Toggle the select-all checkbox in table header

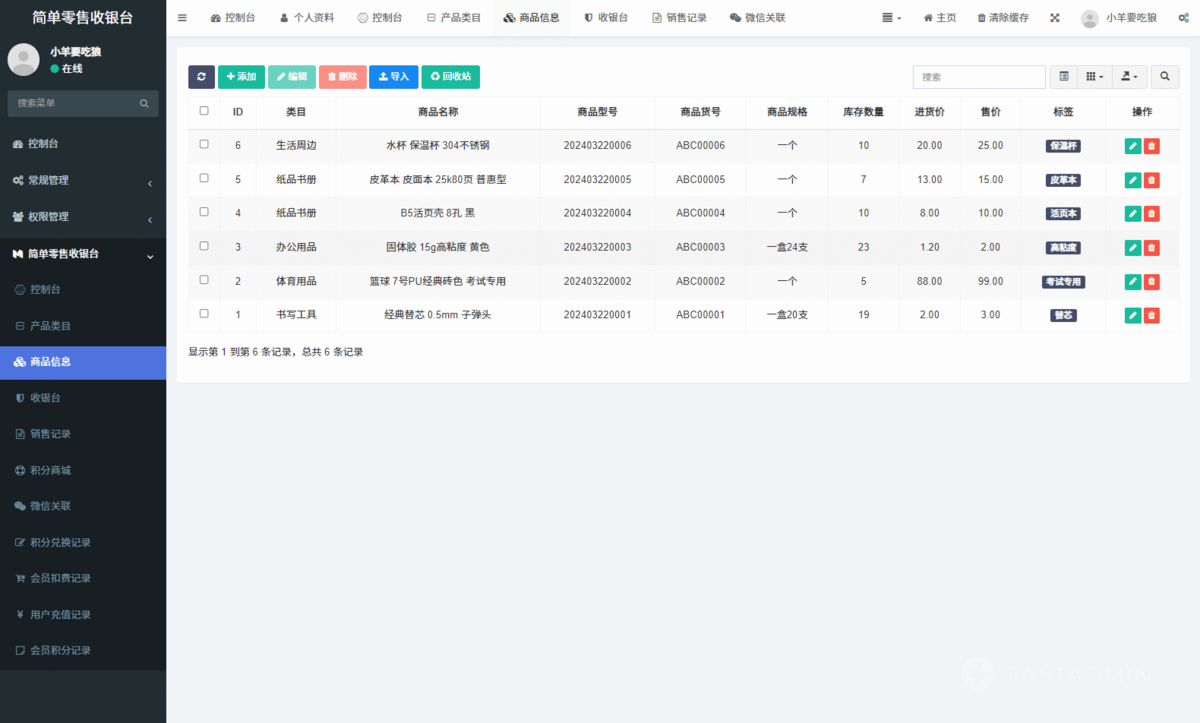pyautogui.click(x=204, y=111)
